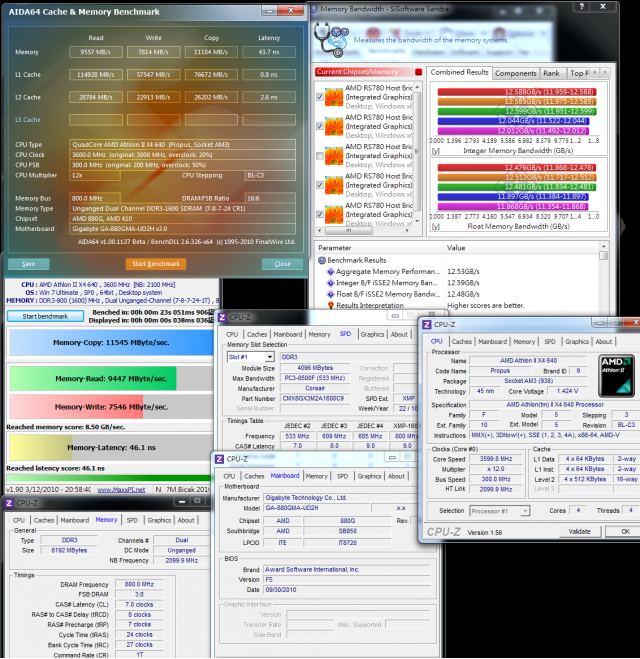
Task: Open Graphics tab in the CPU-Z Mainboard window
Action: pos(369,476)
